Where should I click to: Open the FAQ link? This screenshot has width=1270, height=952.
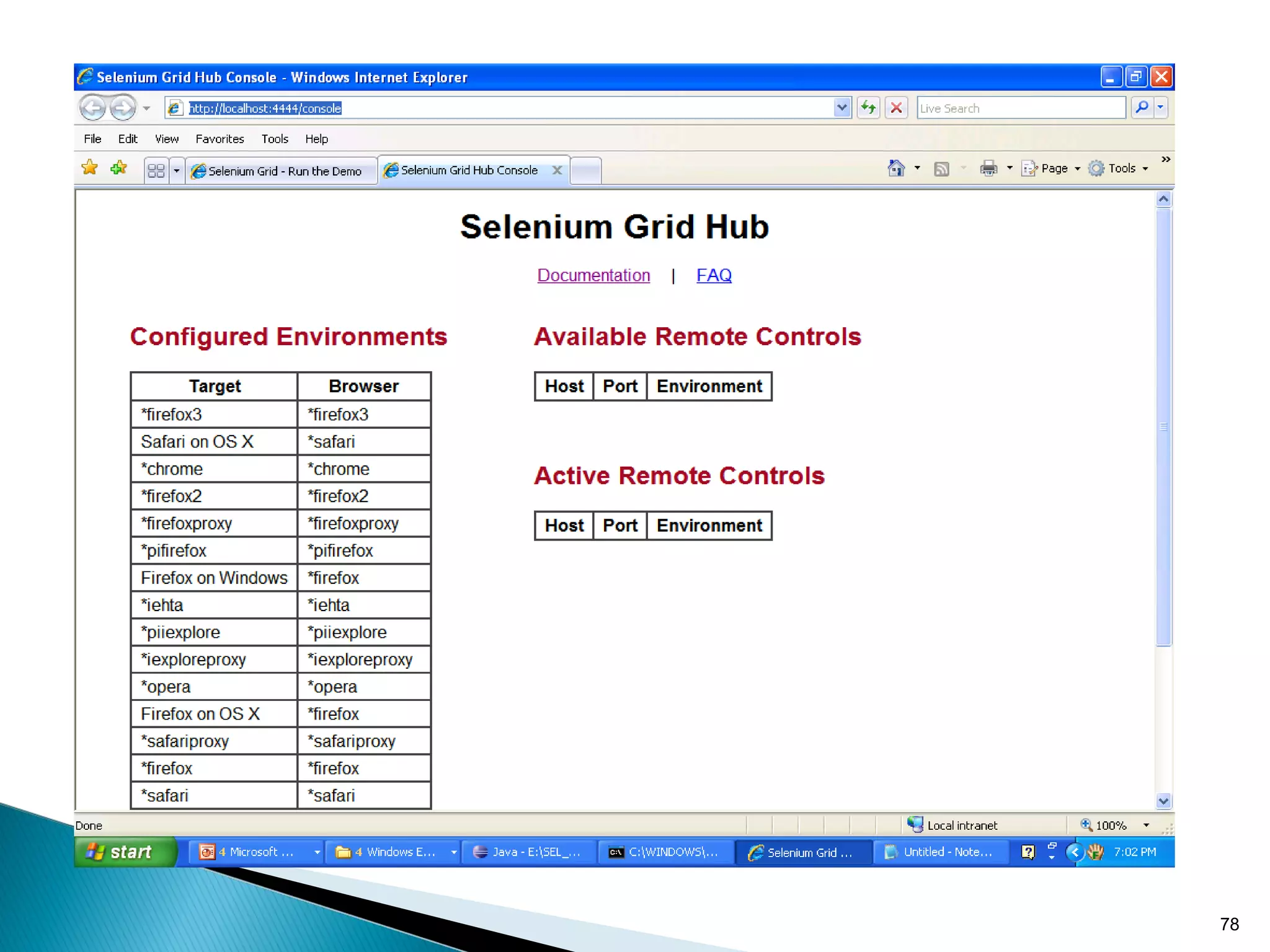[x=714, y=275]
